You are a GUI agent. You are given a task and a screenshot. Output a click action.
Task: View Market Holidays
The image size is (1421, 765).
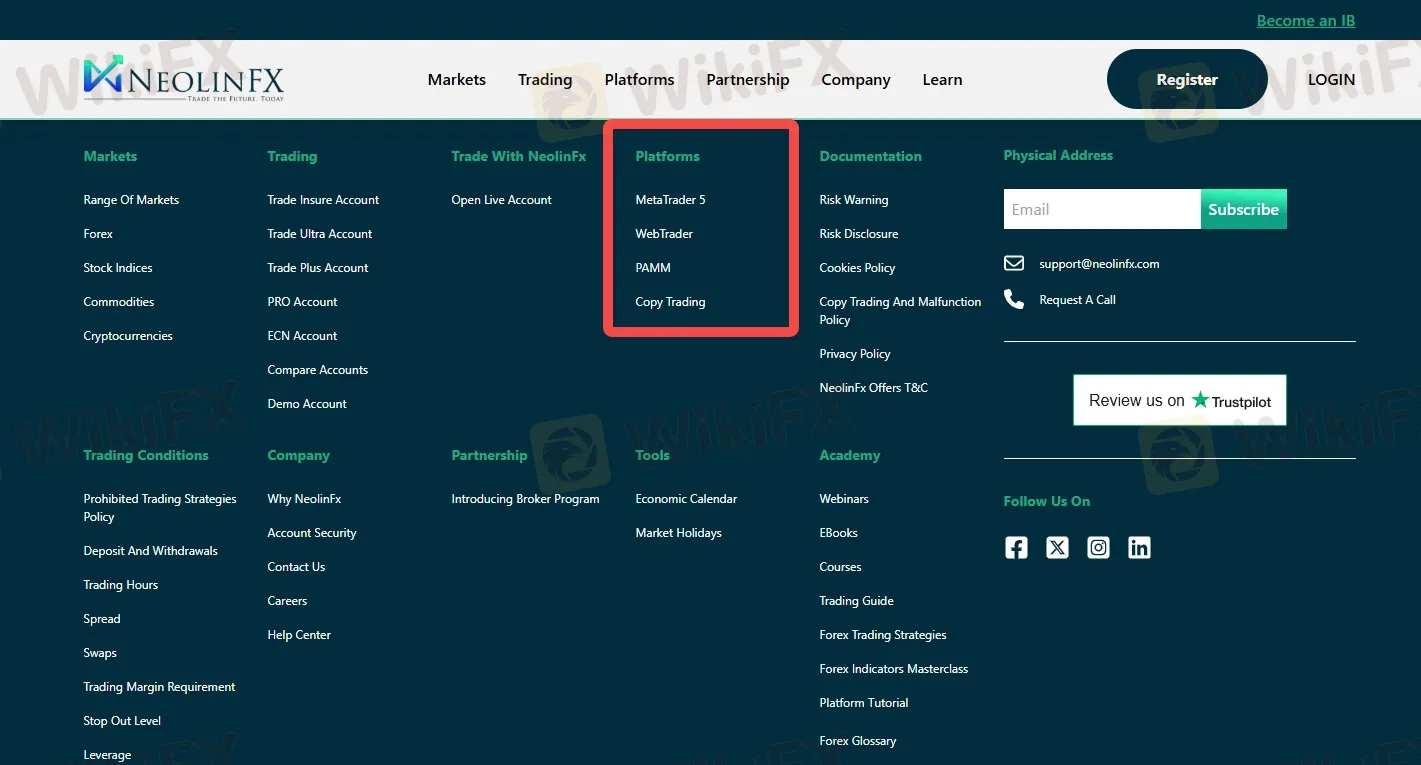pyautogui.click(x=678, y=533)
